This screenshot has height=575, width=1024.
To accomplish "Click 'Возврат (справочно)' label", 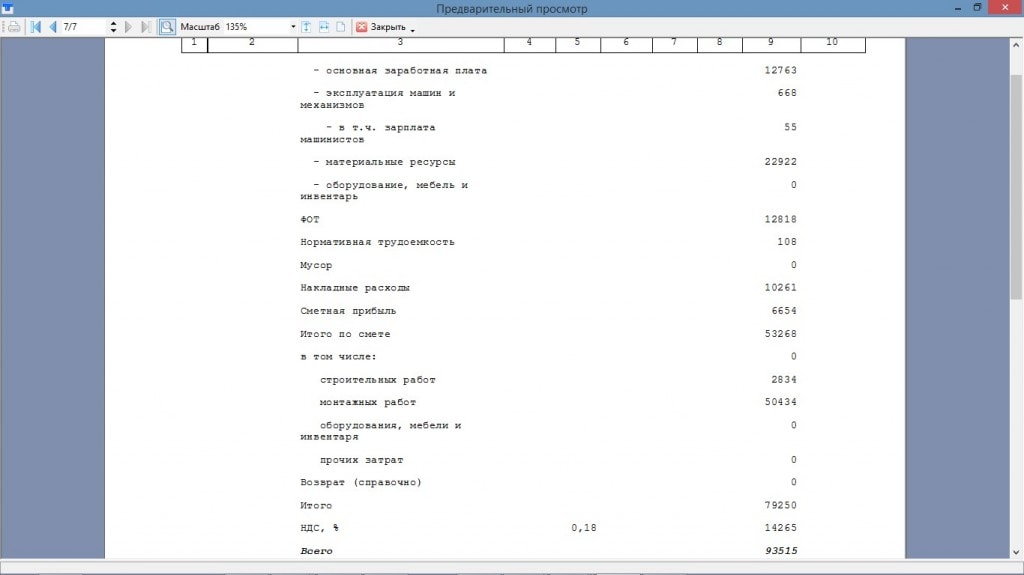I will (x=360, y=482).
